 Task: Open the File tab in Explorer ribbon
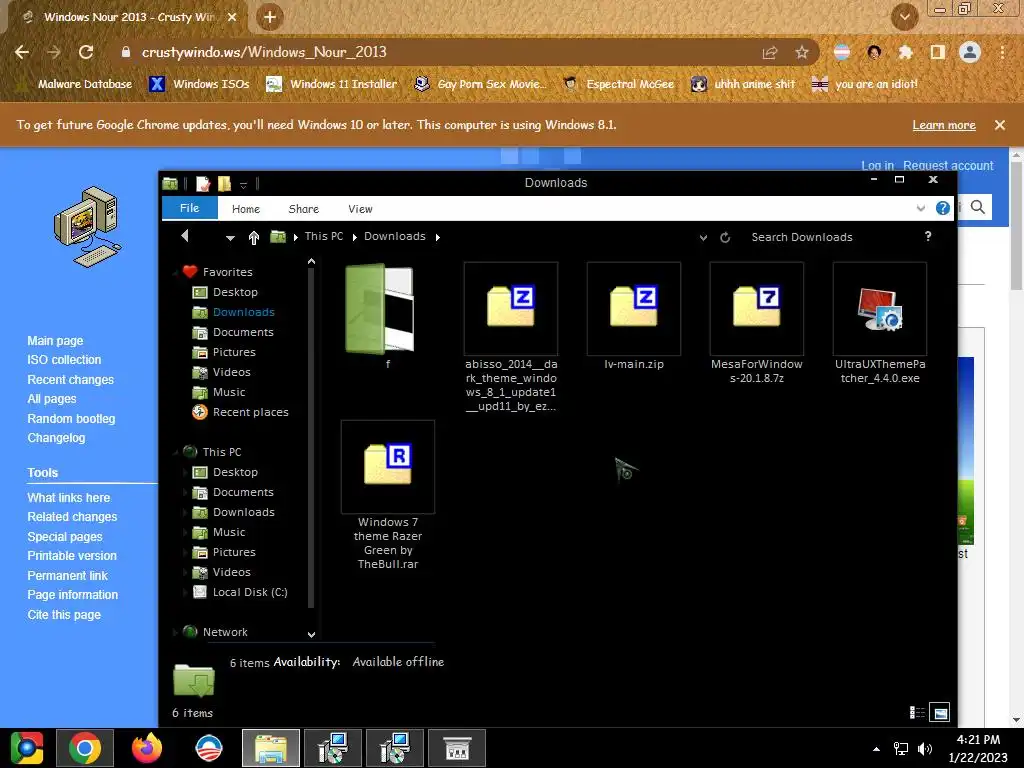(189, 208)
